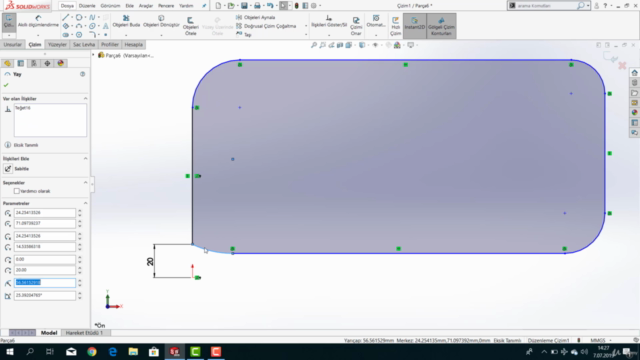640x360 pixels.
Task: Click the Objeleri Buda trim tool
Action: coord(126,21)
